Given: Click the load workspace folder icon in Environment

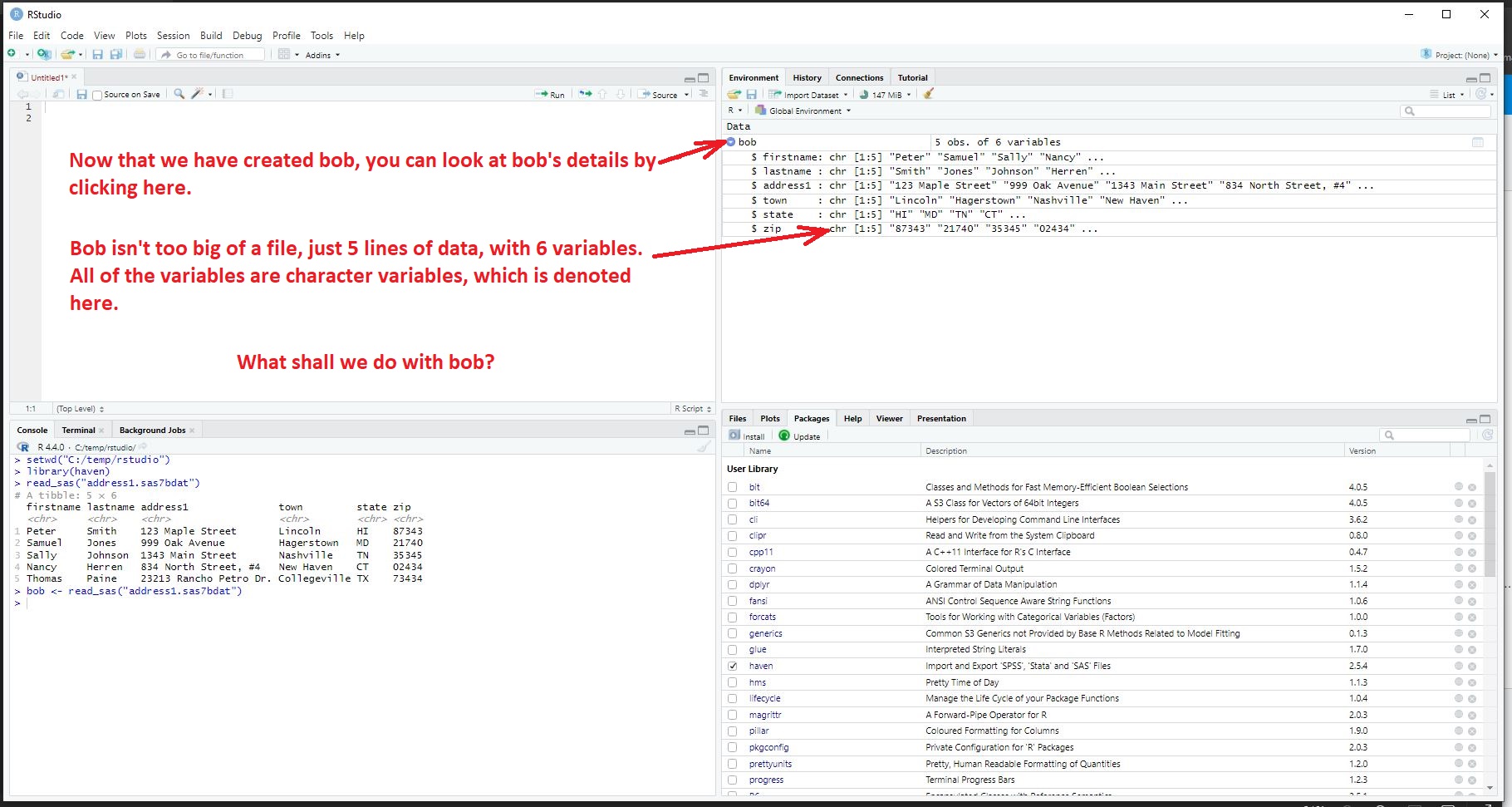Looking at the screenshot, I should click(x=734, y=95).
